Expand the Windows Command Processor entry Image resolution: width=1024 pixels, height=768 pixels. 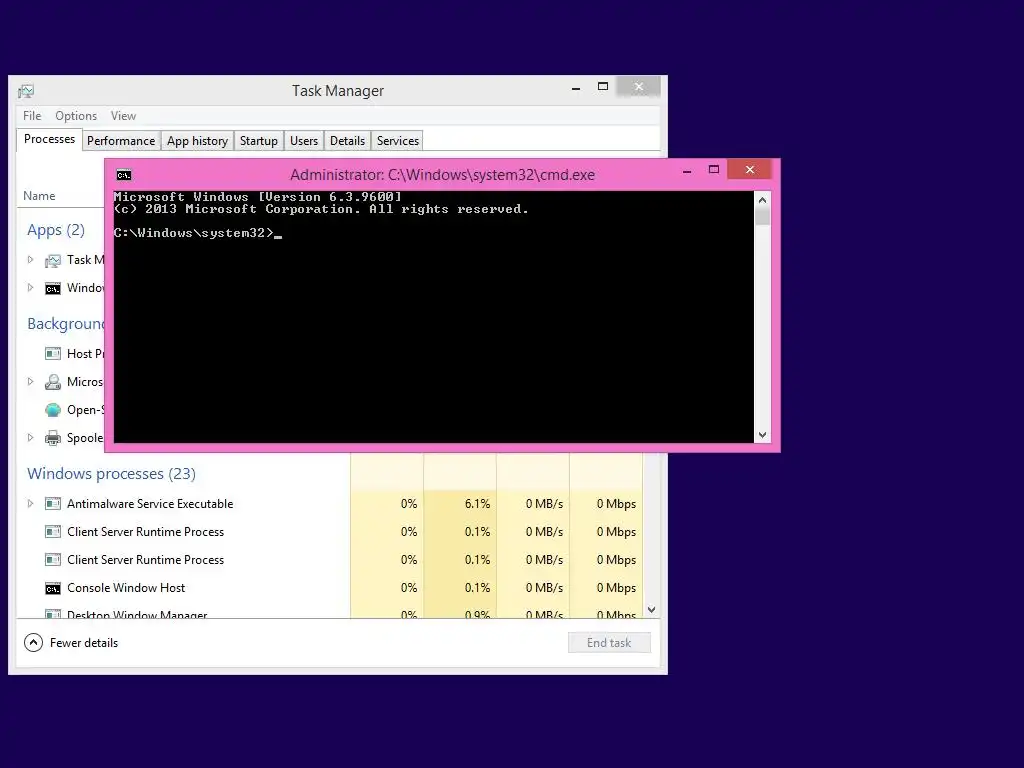[x=30, y=287]
